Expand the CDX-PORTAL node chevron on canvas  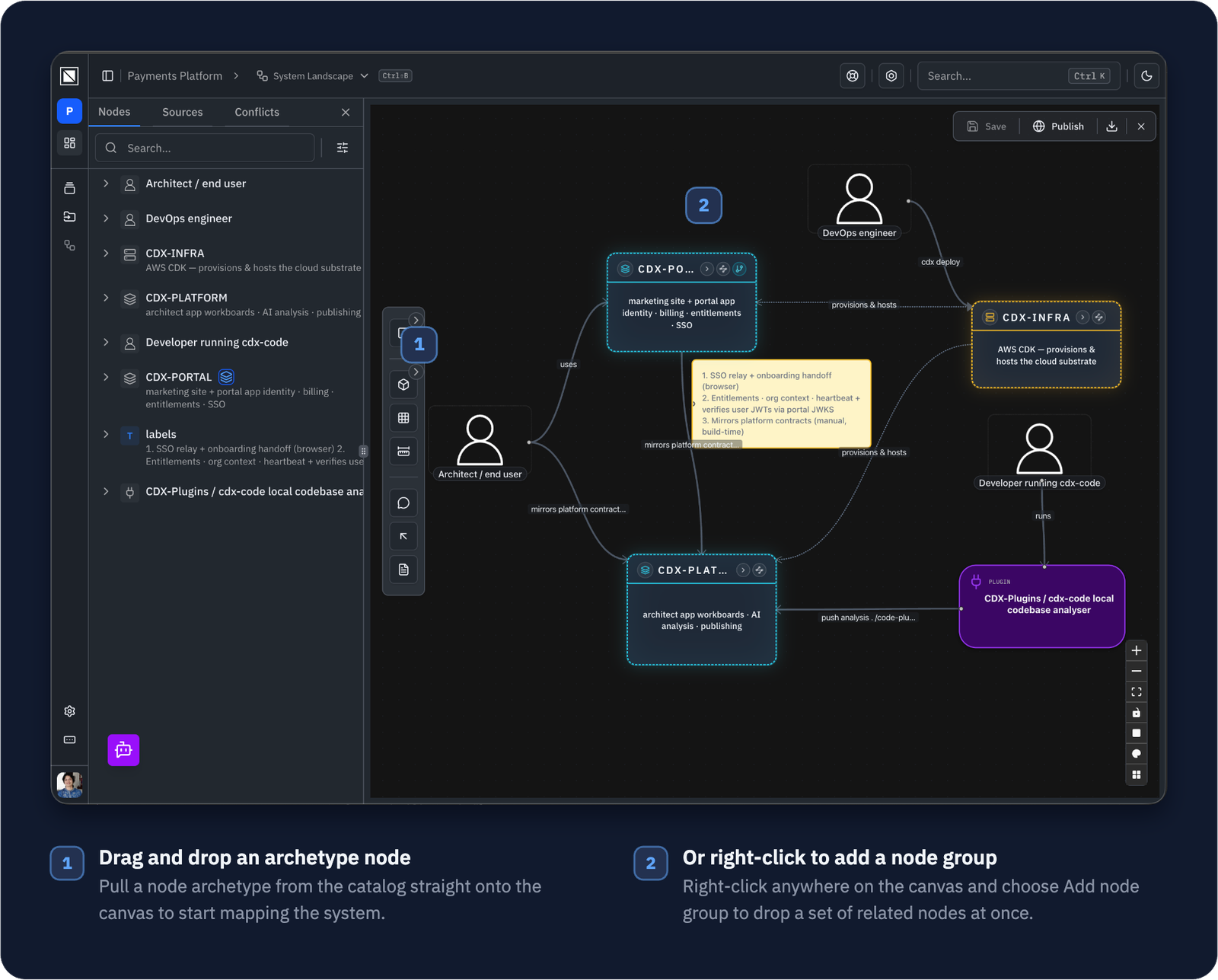pyautogui.click(x=707, y=269)
